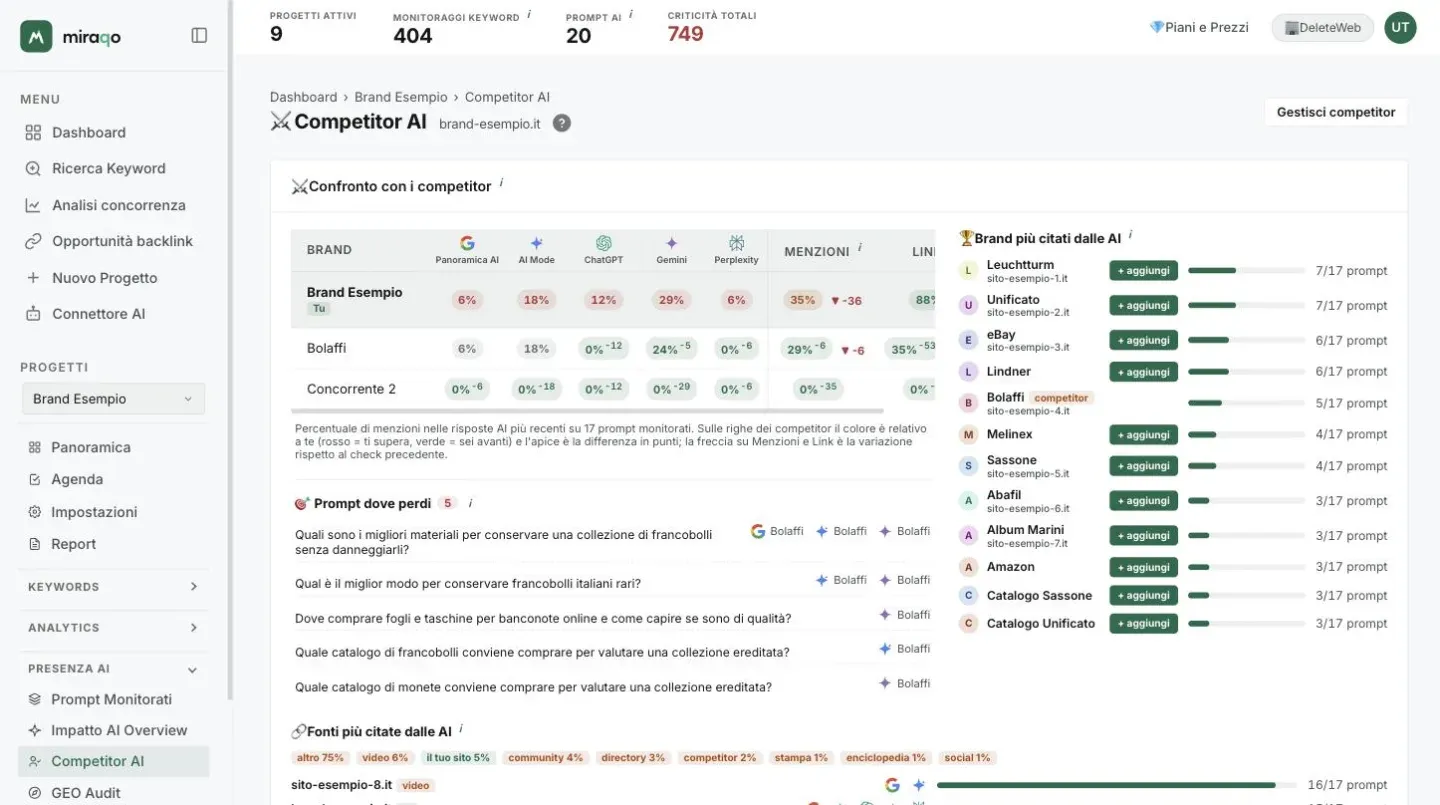Expand the ANALYTICS sidebar section
The height and width of the screenshot is (805, 1440).
coord(113,628)
